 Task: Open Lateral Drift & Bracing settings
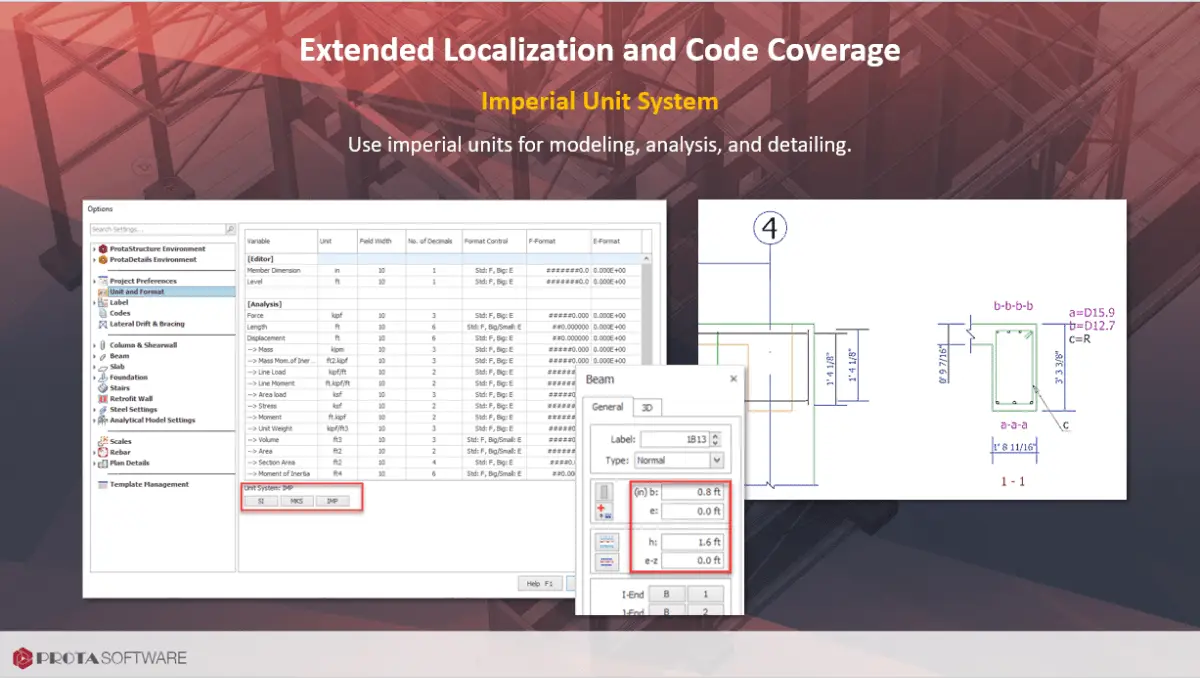pos(102,324)
